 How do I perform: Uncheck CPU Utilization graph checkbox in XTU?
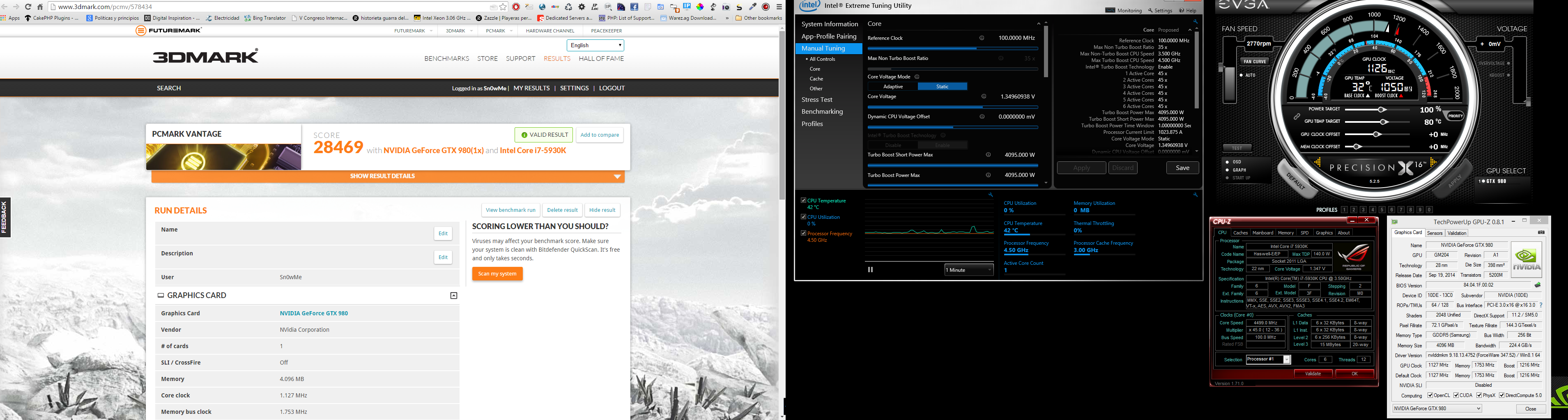[x=803, y=217]
